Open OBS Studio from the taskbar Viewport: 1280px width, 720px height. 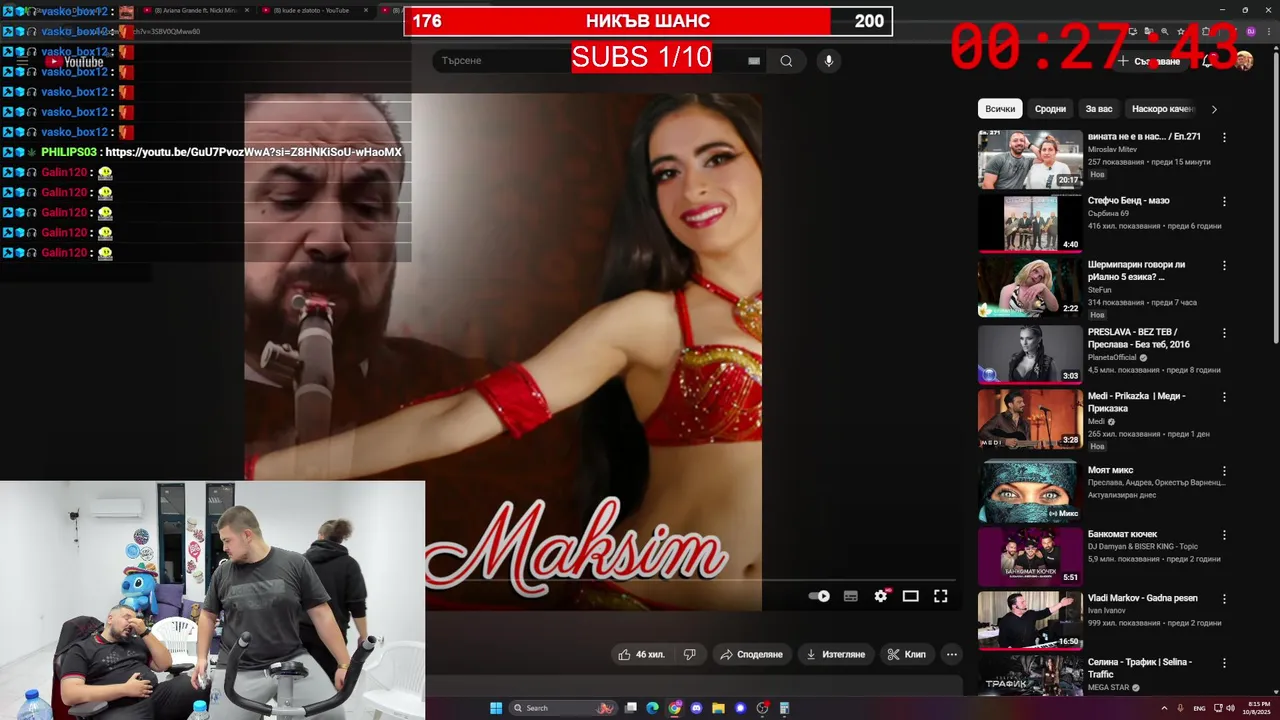(762, 708)
